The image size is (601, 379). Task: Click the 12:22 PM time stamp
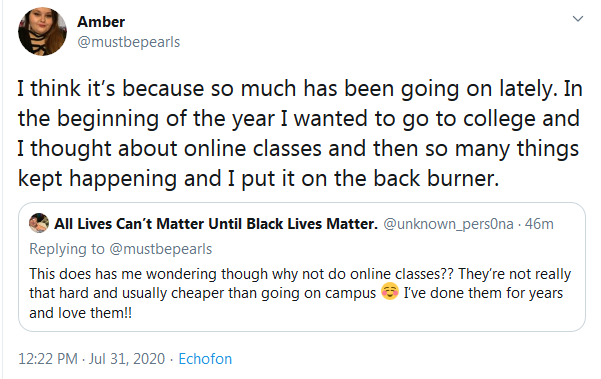click(x=48, y=359)
